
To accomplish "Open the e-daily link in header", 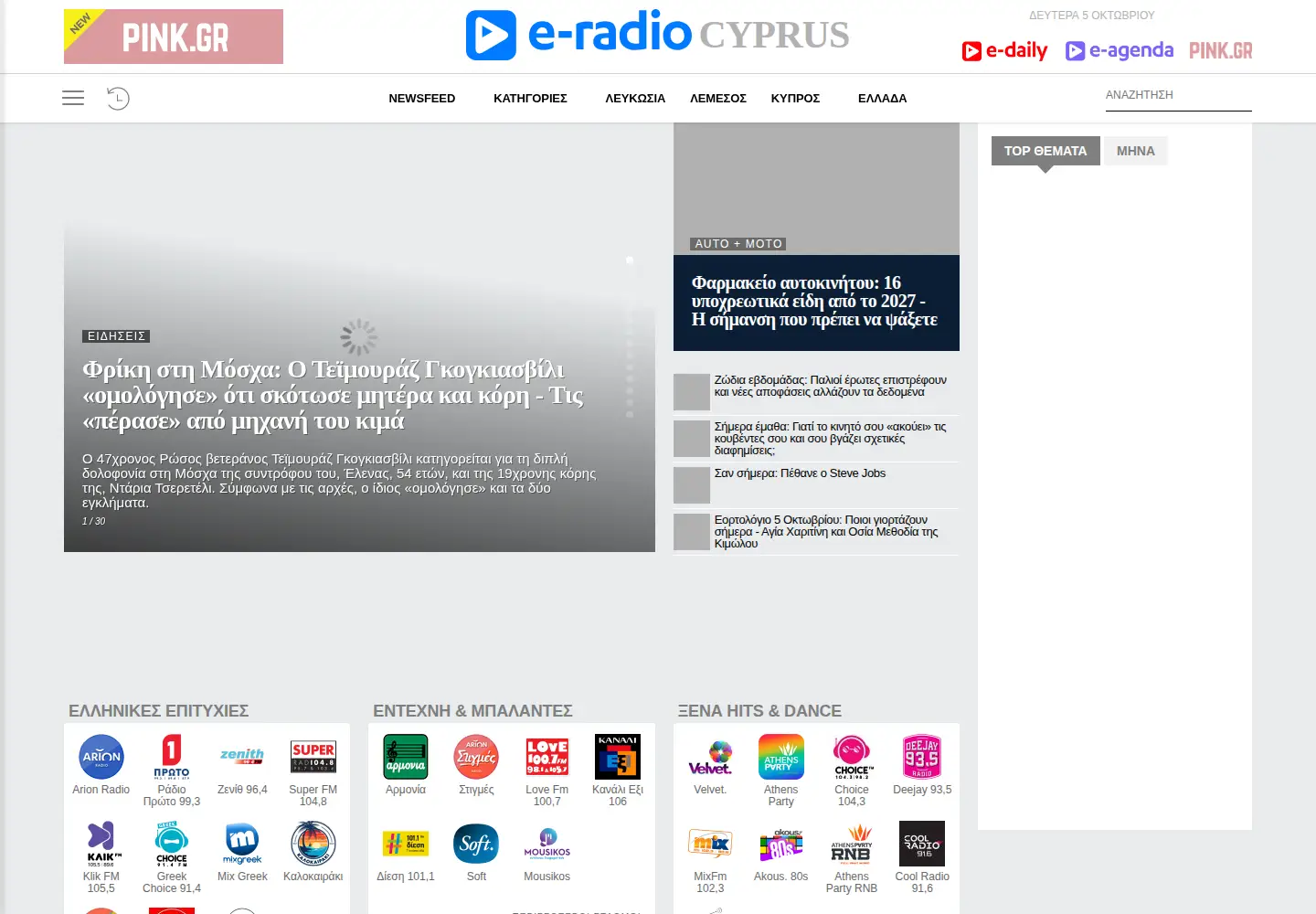I will pyautogui.click(x=1004, y=51).
